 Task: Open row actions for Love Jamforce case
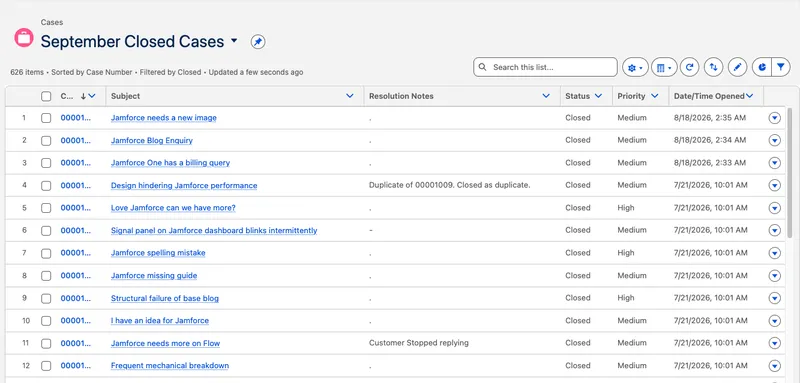click(x=774, y=208)
